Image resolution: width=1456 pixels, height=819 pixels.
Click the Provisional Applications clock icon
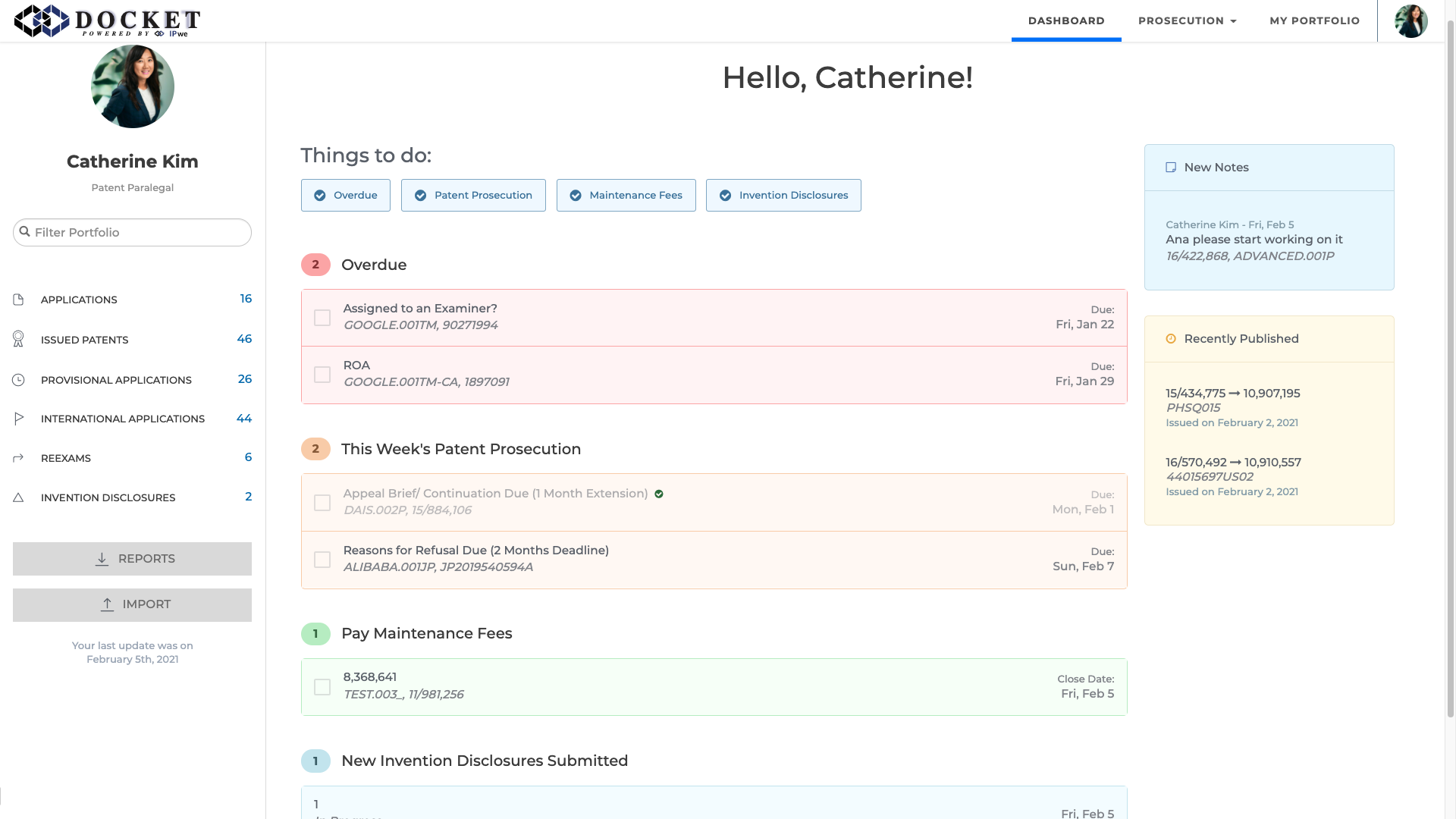pyautogui.click(x=18, y=380)
